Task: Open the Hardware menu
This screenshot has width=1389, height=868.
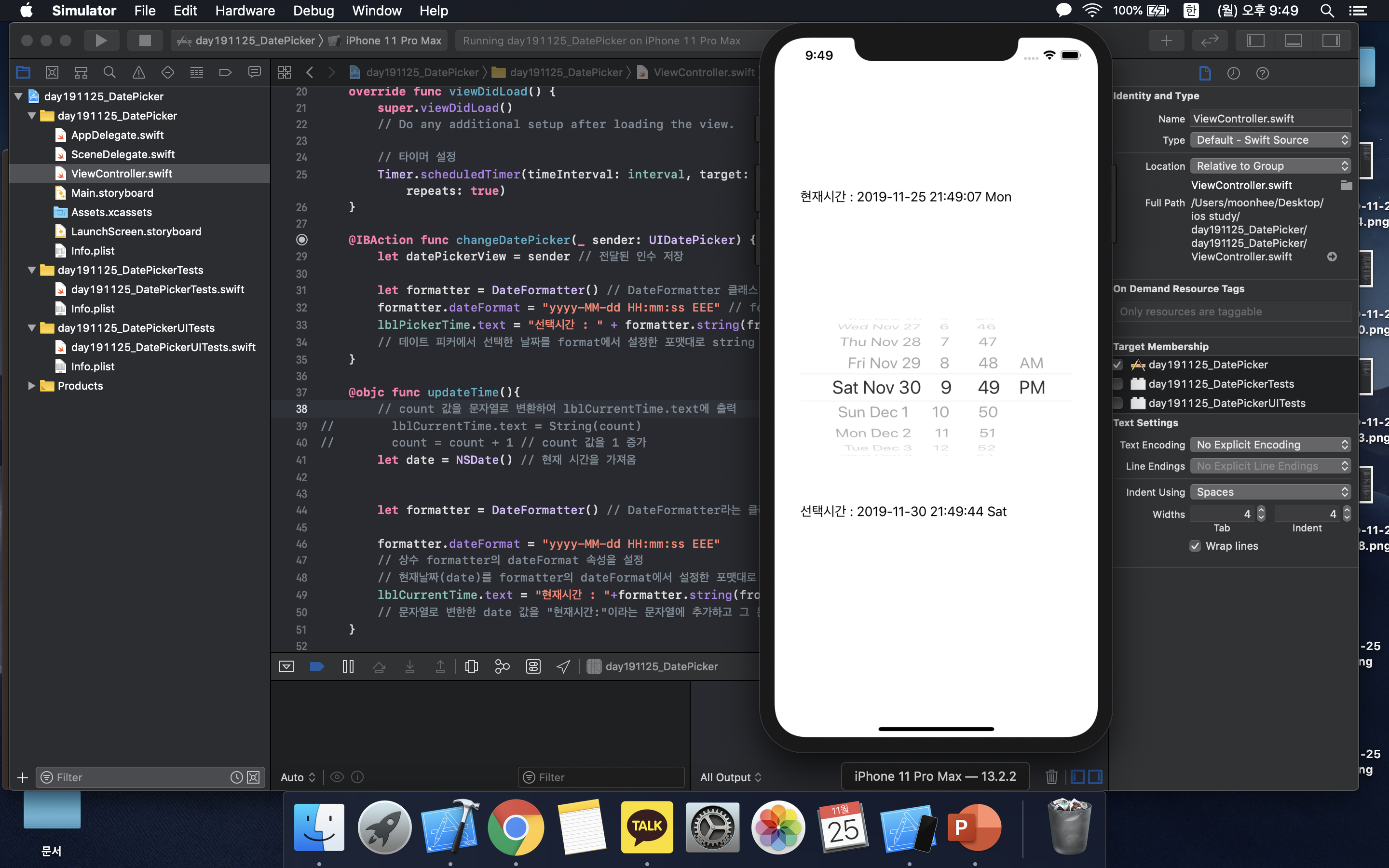Action: (x=245, y=10)
